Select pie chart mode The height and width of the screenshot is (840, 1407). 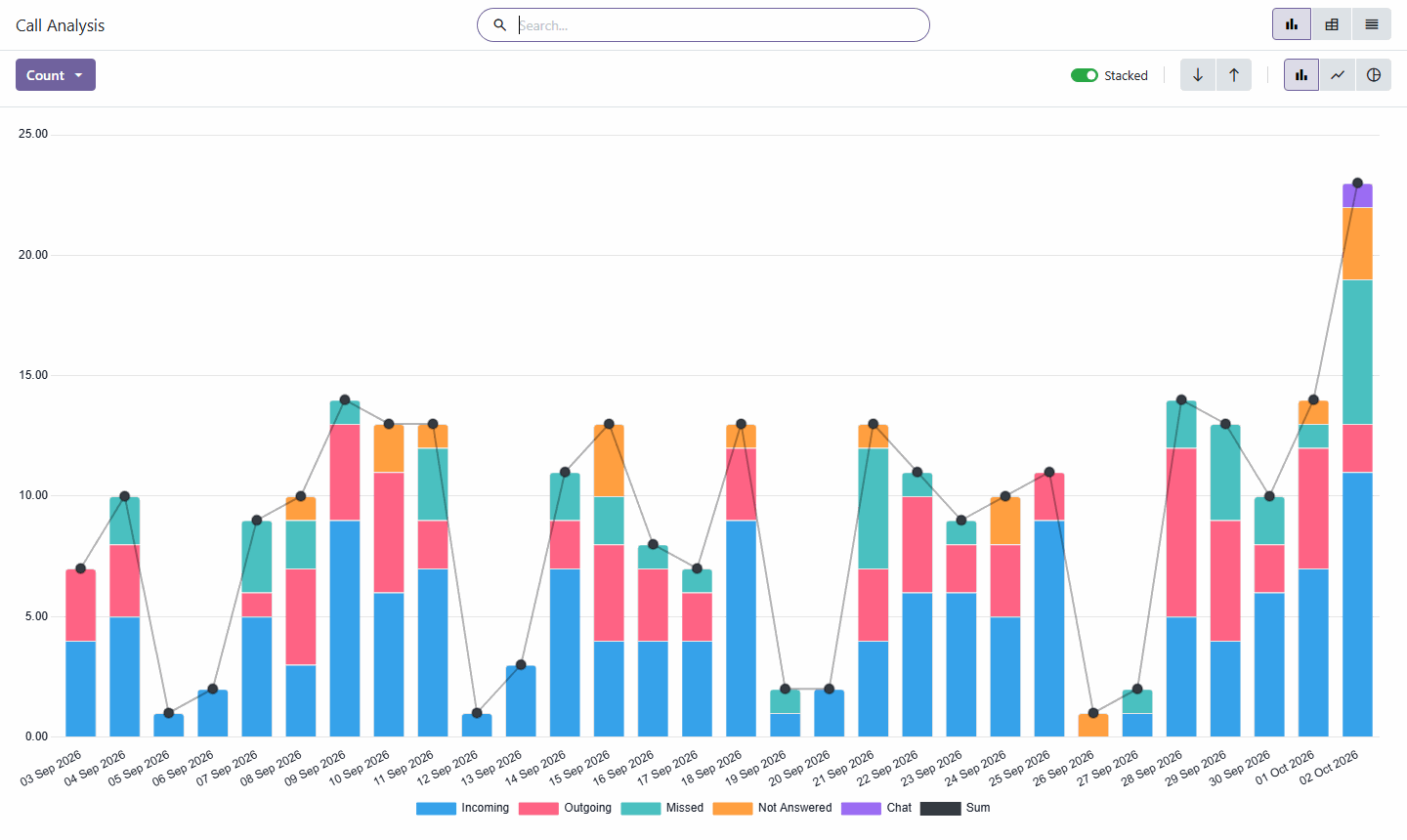click(1374, 75)
